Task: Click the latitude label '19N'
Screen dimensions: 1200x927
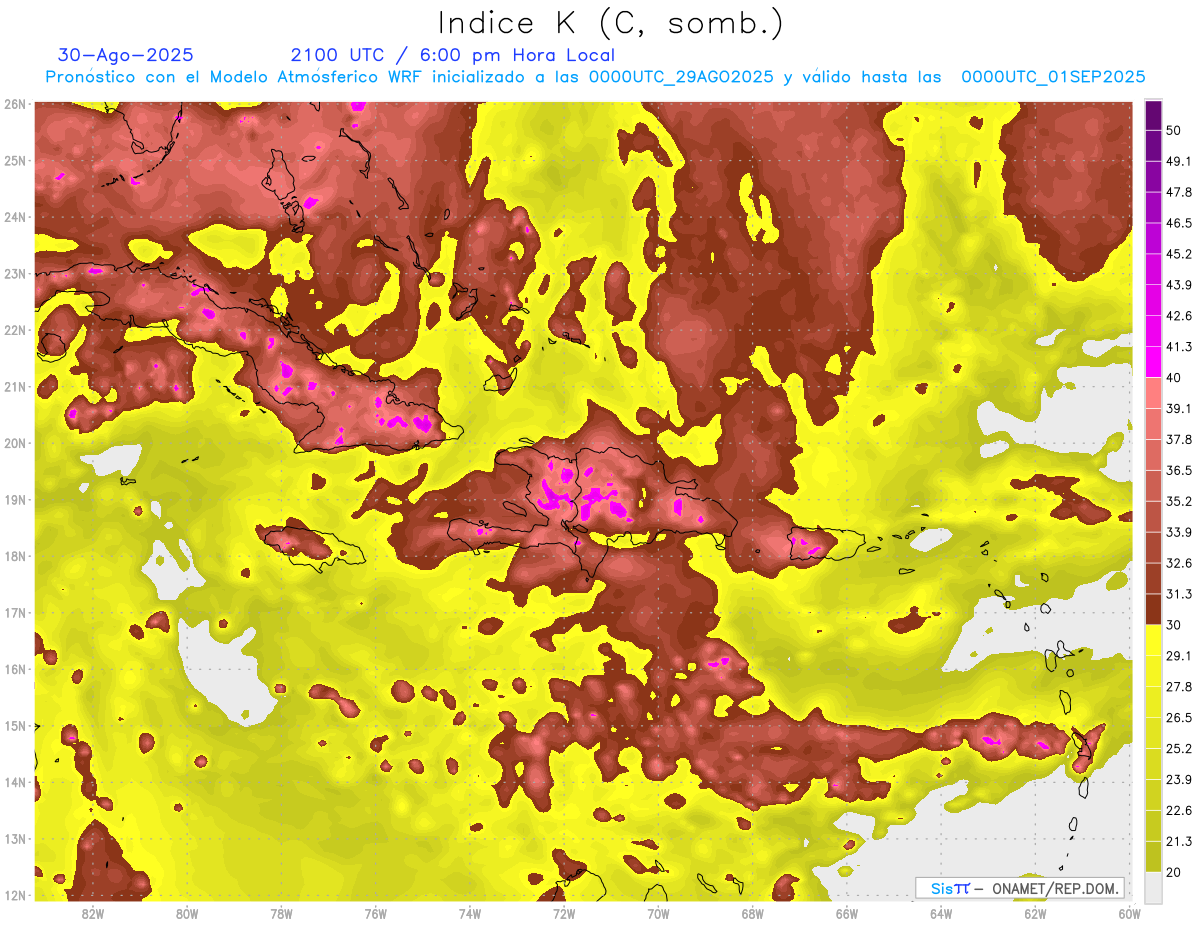Action: coord(15,500)
